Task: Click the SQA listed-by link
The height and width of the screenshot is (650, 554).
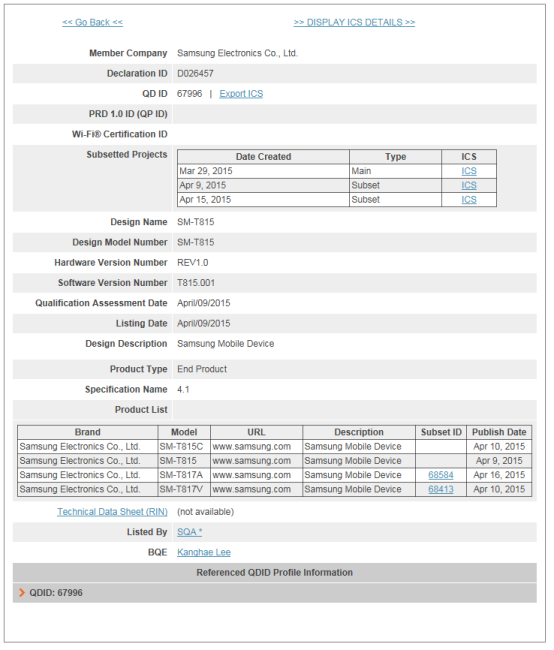Action: (190, 532)
